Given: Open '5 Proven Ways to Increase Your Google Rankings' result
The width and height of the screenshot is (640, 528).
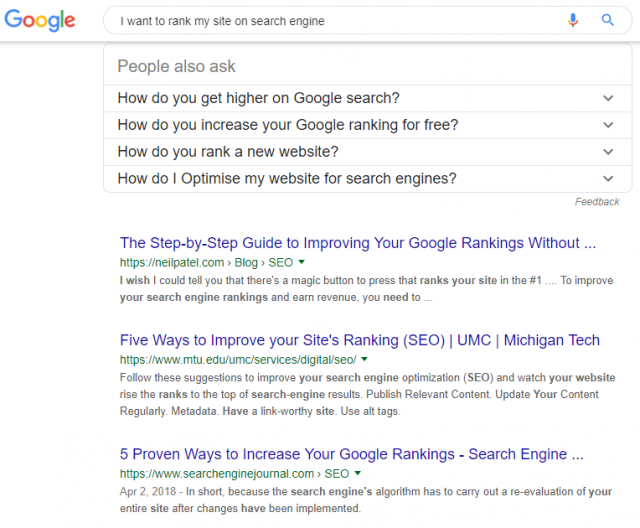Looking at the screenshot, I should click(x=351, y=454).
